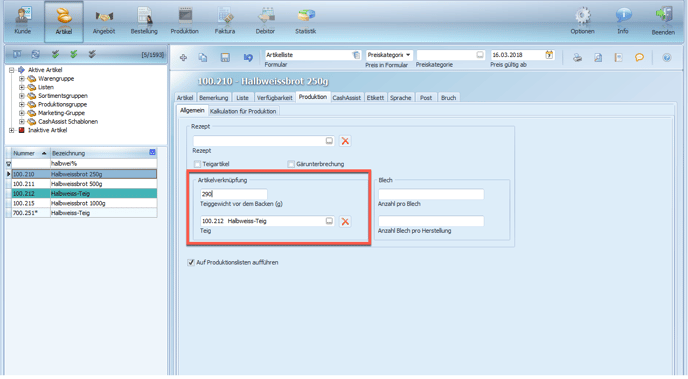This screenshot has width=688, height=379.
Task: Click the Anzahl pro Blech field
Action: point(431,194)
